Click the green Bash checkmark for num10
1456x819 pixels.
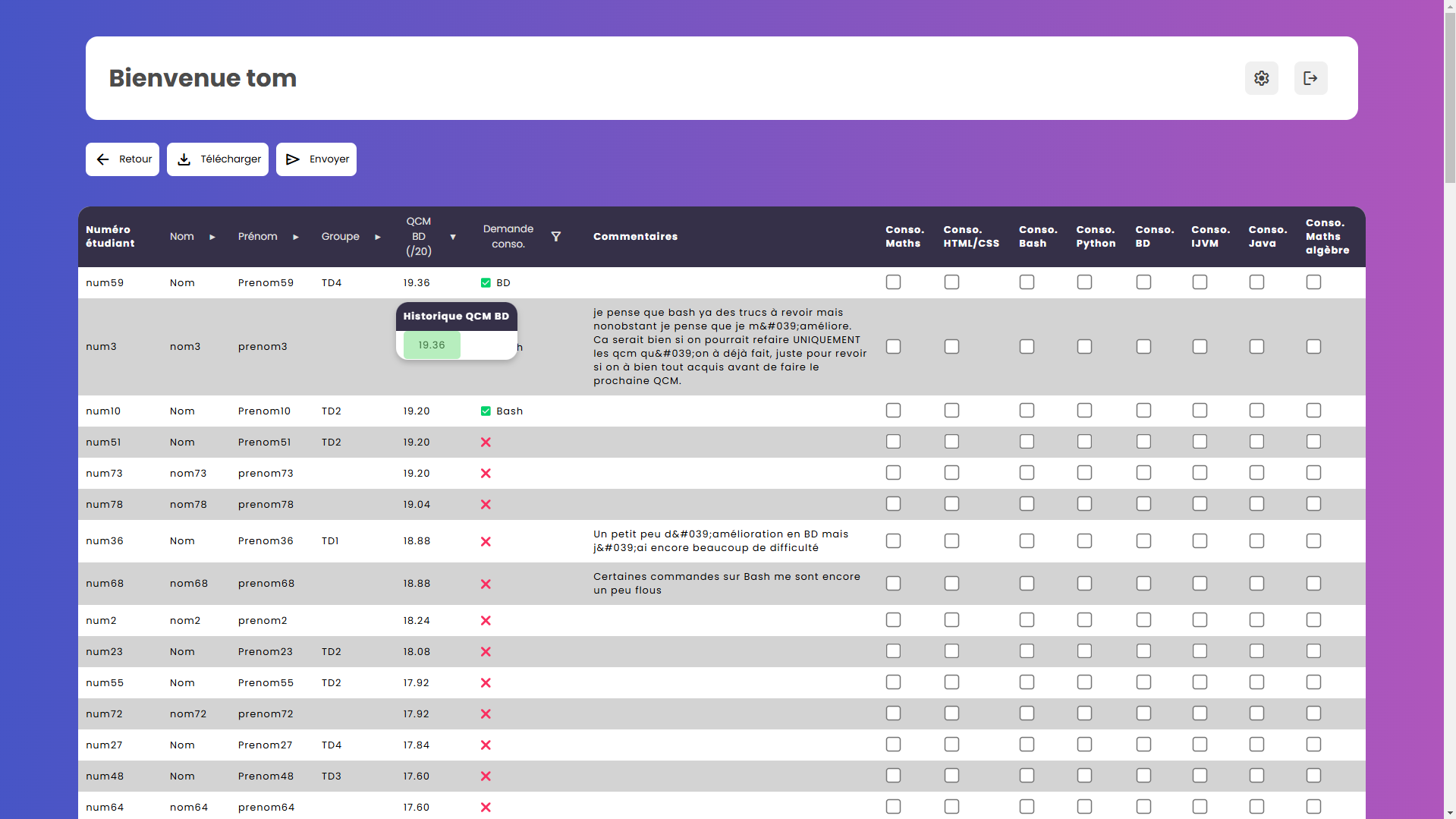486,411
